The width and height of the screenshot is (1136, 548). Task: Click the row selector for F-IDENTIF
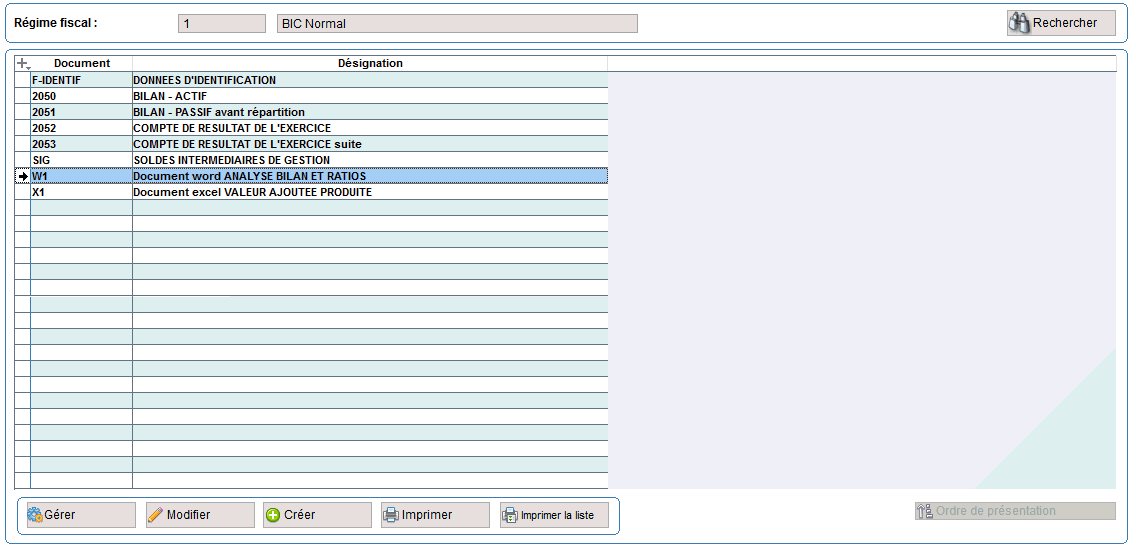22,80
